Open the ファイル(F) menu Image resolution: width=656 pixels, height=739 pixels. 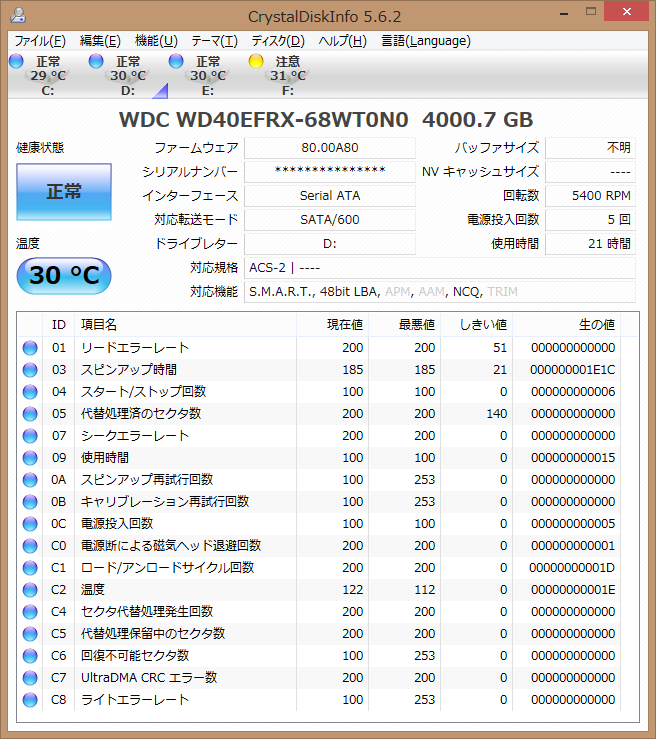click(x=40, y=41)
